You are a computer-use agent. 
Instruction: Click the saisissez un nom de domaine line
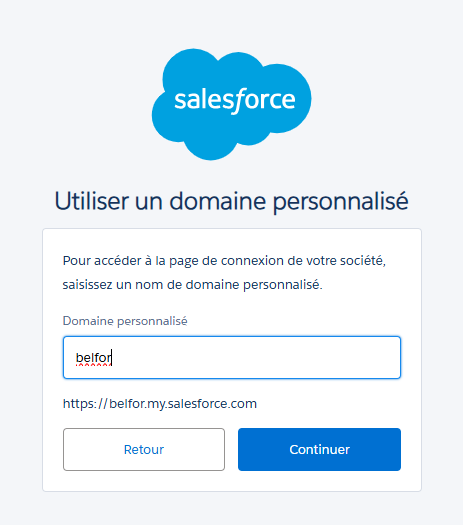192,285
